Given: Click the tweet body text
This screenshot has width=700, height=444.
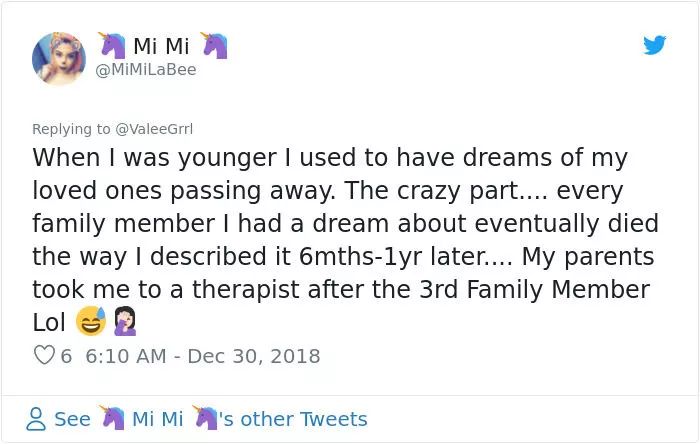Looking at the screenshot, I should pyautogui.click(x=345, y=240).
